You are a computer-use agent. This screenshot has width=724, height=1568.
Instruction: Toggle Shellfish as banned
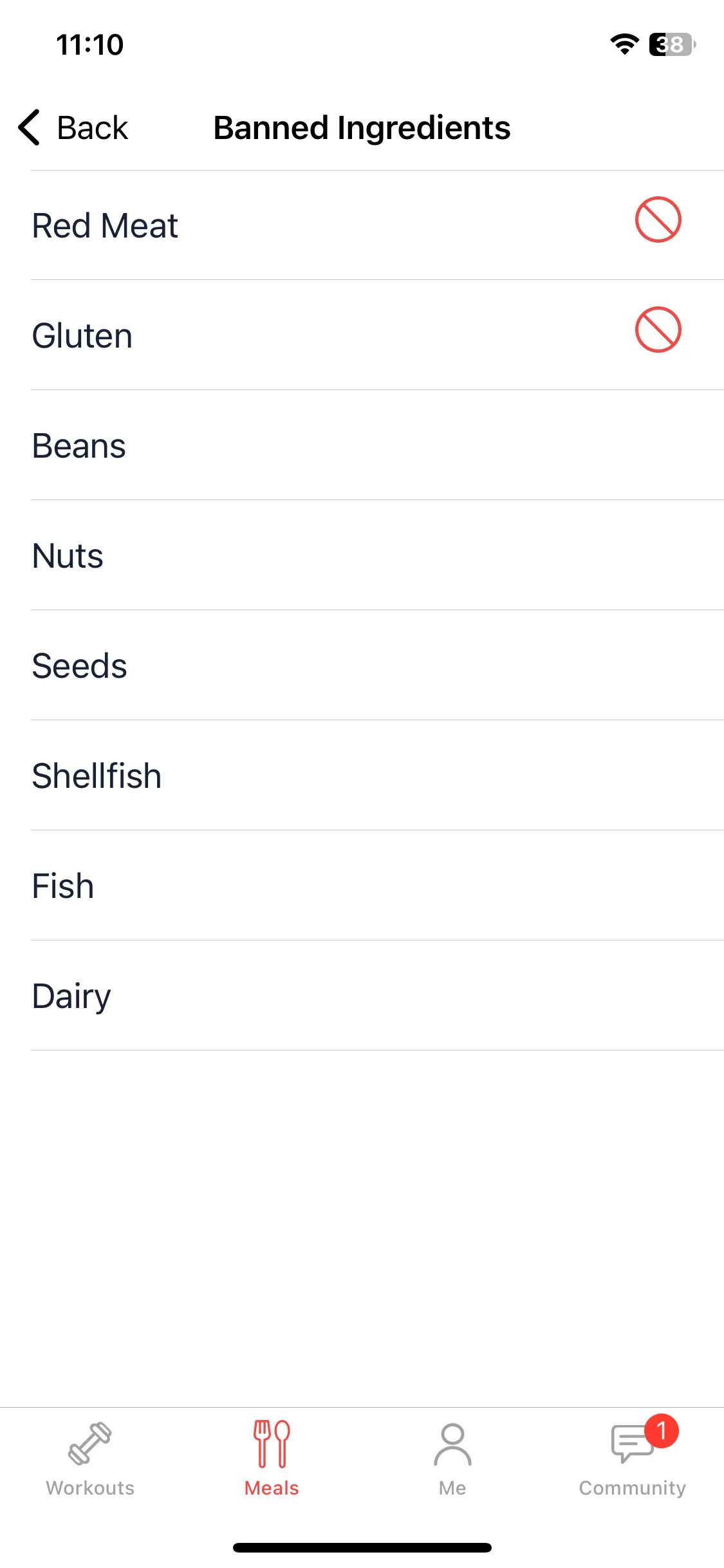tap(377, 776)
